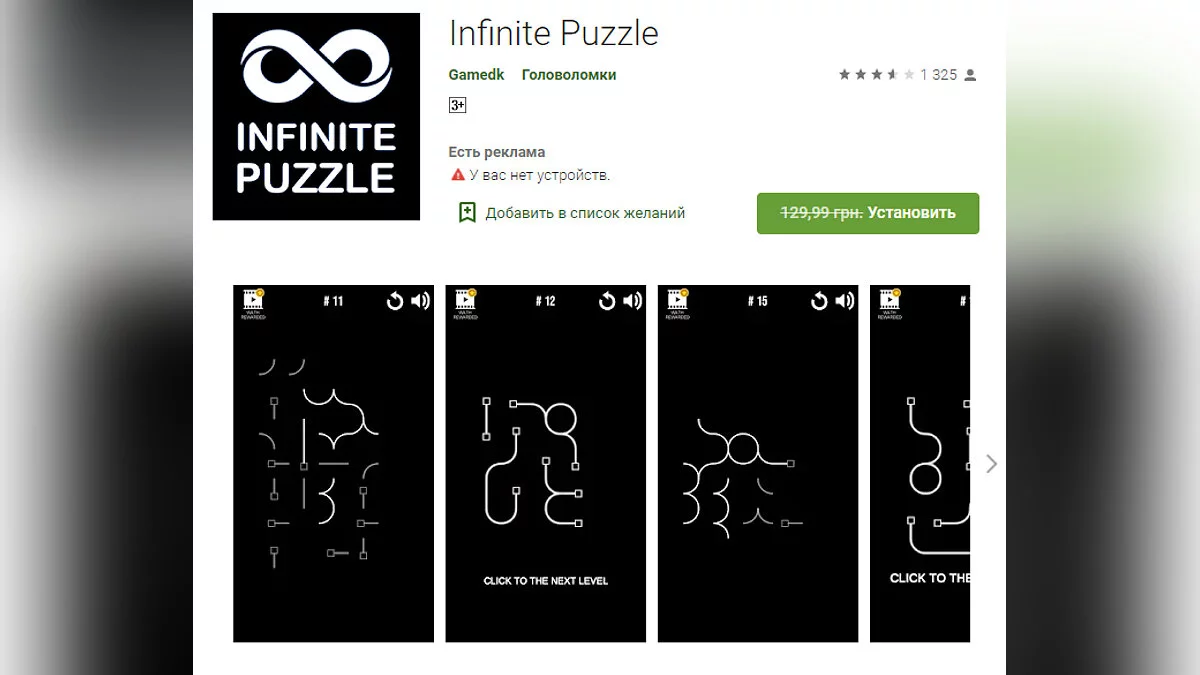Screen dimensions: 1200x675
Task: Click watch rewarded video icon in level 12
Action: pos(466,302)
